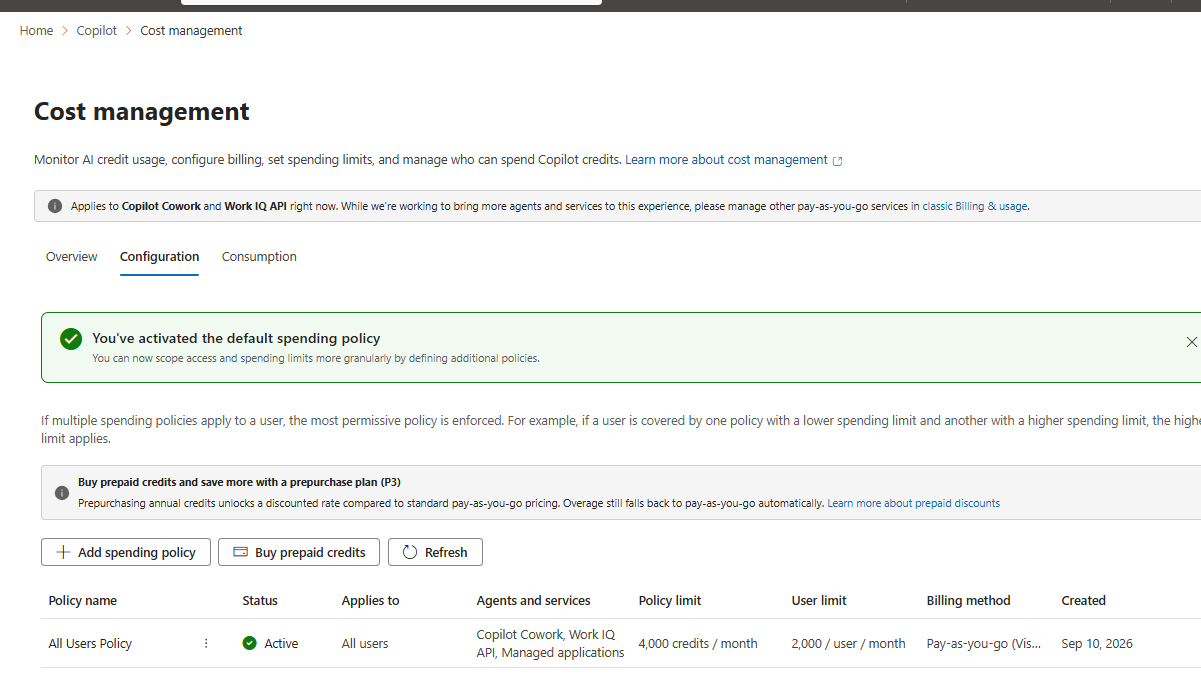Viewport: 1201px width, 676px height.
Task: Click the 2,000 / user / month value
Action: coord(848,644)
